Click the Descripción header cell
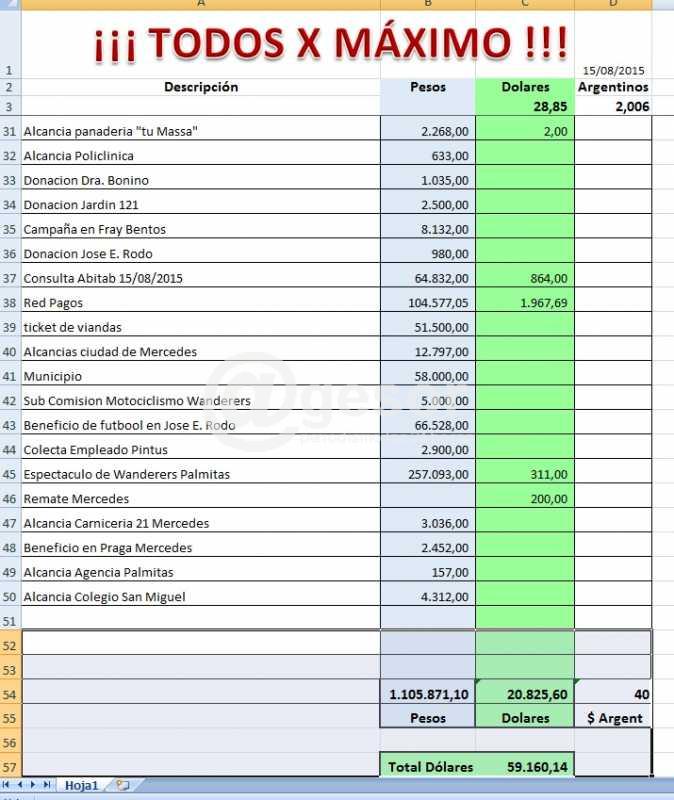674x800 pixels. tap(200, 87)
